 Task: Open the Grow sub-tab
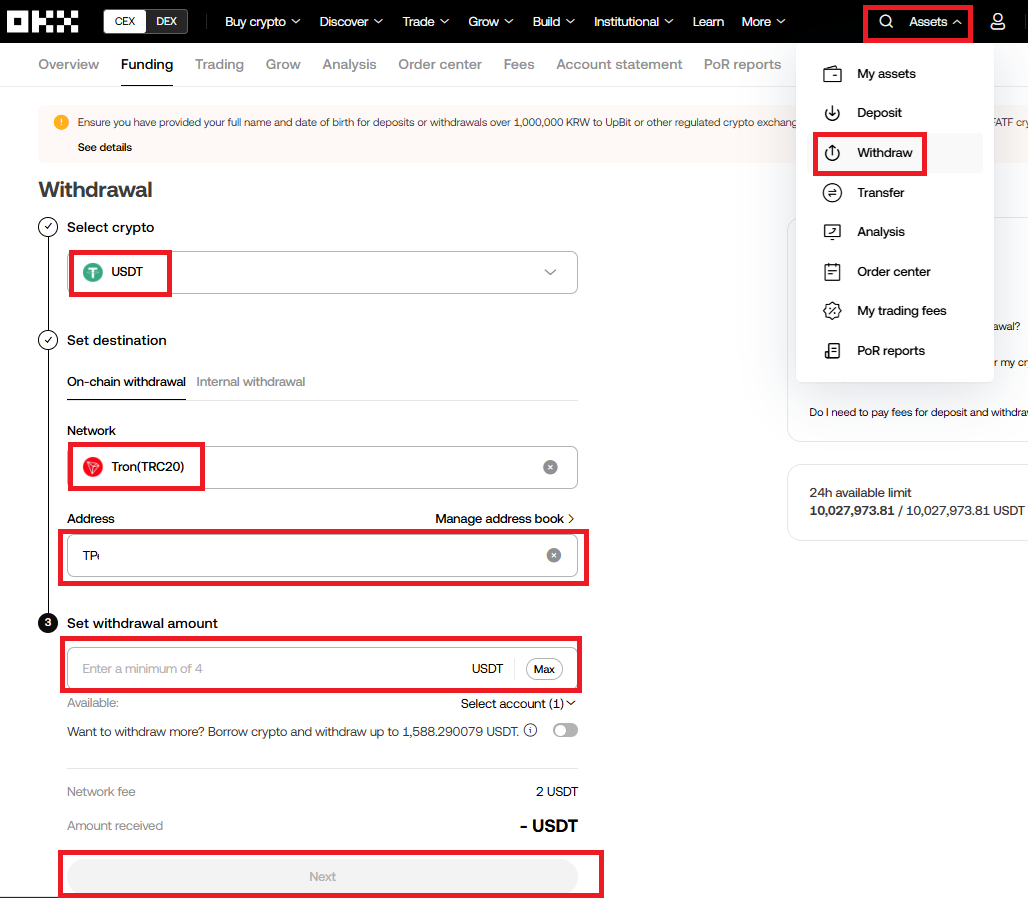click(283, 64)
